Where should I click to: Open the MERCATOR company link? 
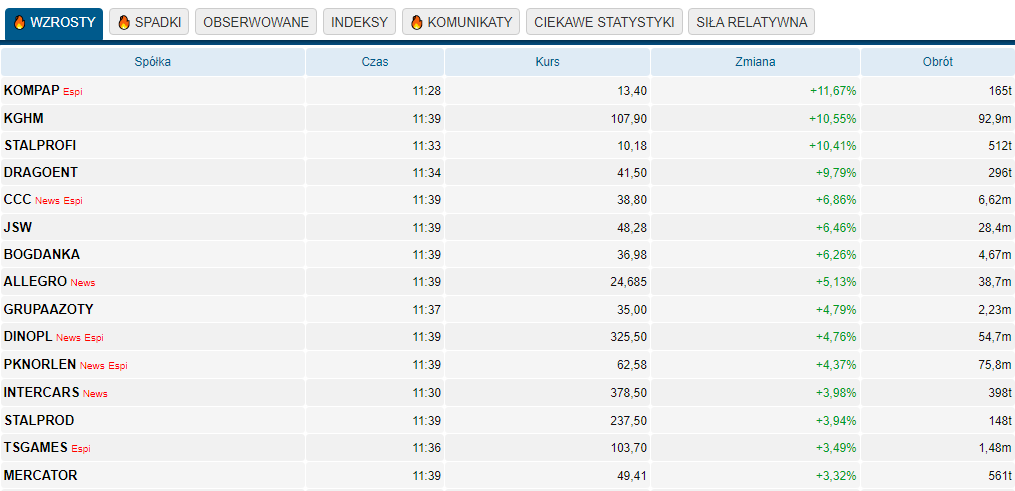coord(41,475)
